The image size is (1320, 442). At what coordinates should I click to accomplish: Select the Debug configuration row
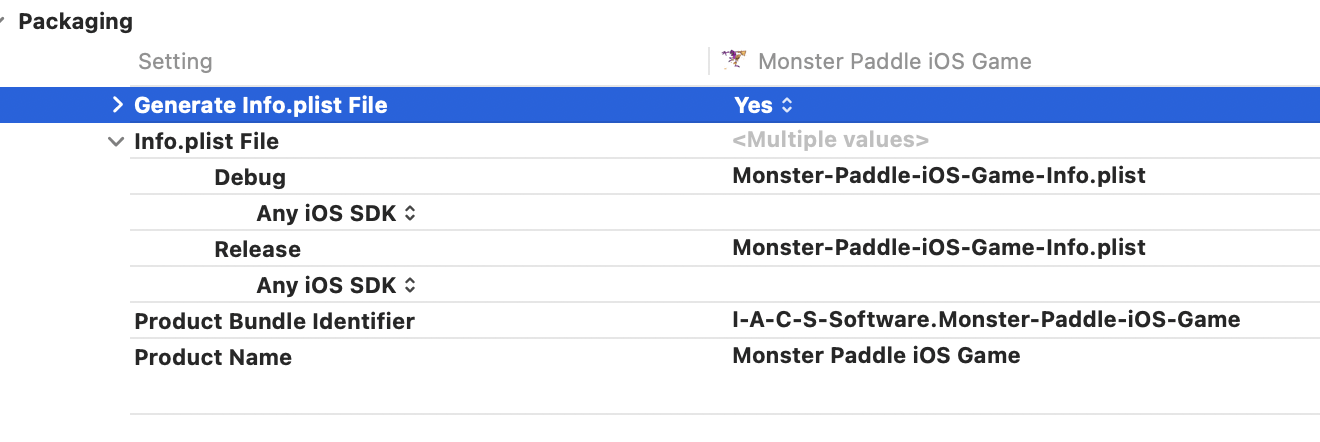tap(725, 177)
